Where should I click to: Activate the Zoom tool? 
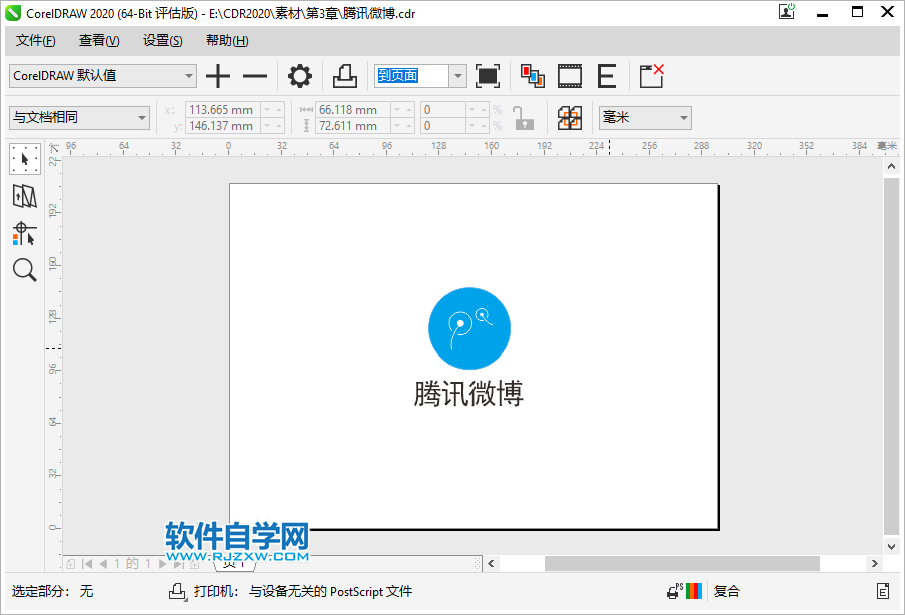point(24,270)
